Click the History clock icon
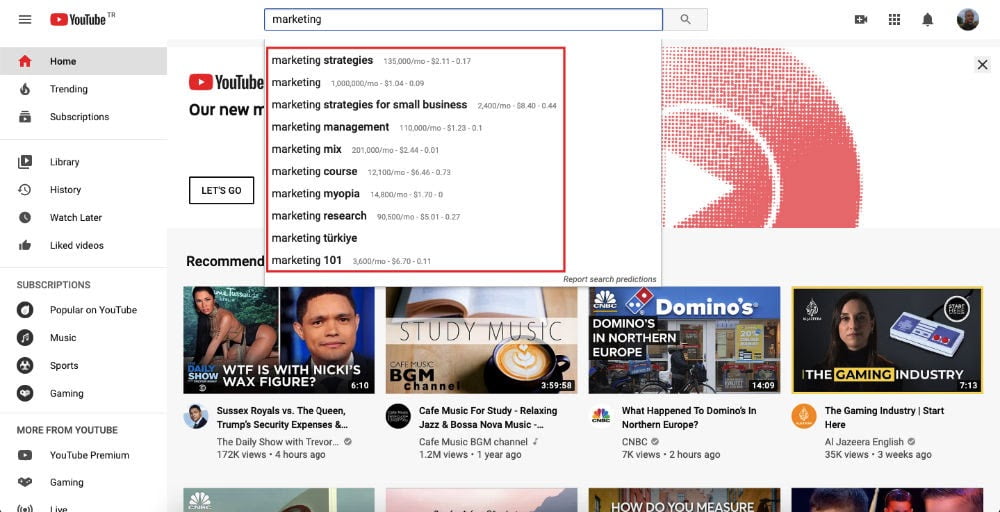 click(25, 189)
